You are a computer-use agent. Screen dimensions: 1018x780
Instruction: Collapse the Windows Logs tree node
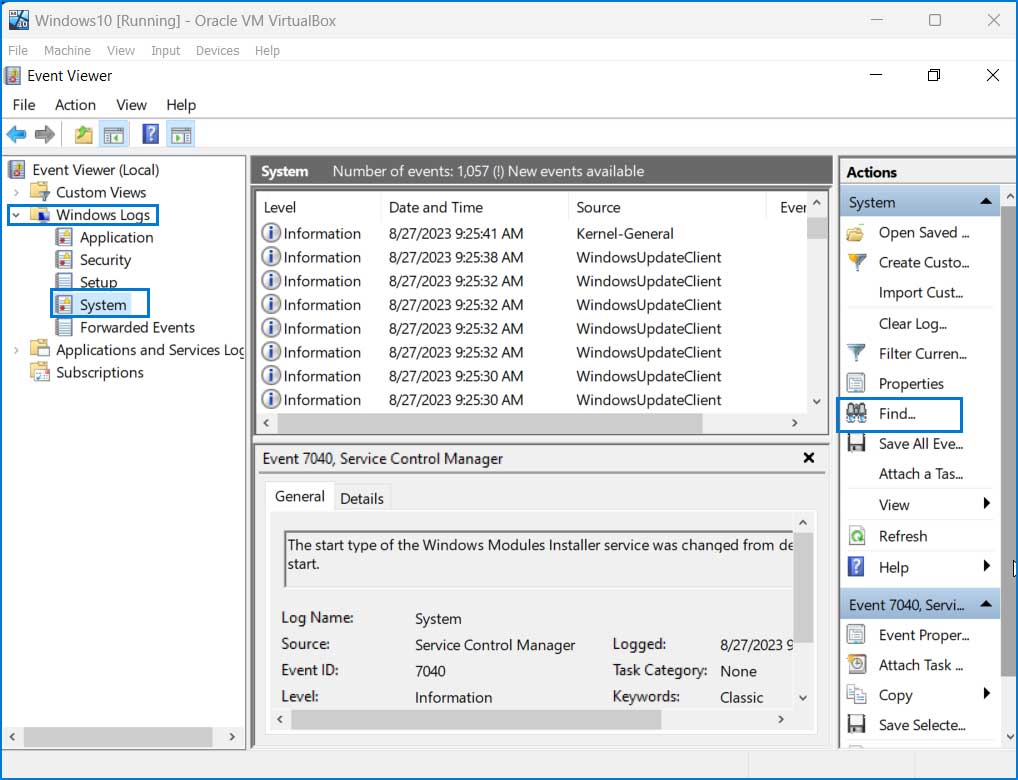[x=16, y=215]
